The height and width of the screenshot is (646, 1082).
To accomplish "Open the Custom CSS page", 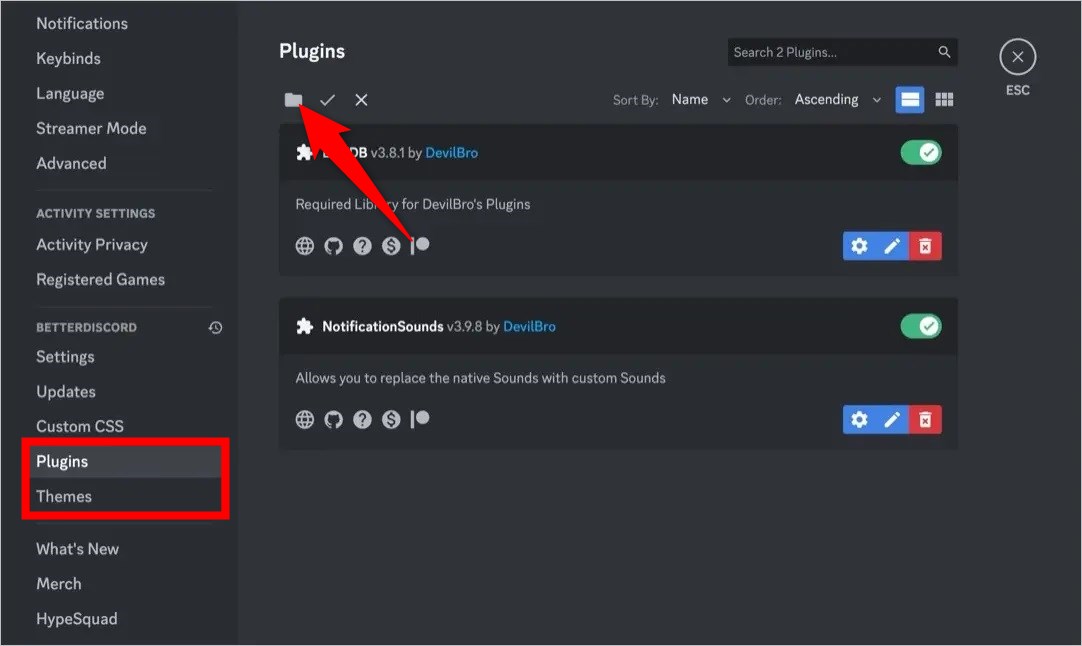I will point(80,426).
